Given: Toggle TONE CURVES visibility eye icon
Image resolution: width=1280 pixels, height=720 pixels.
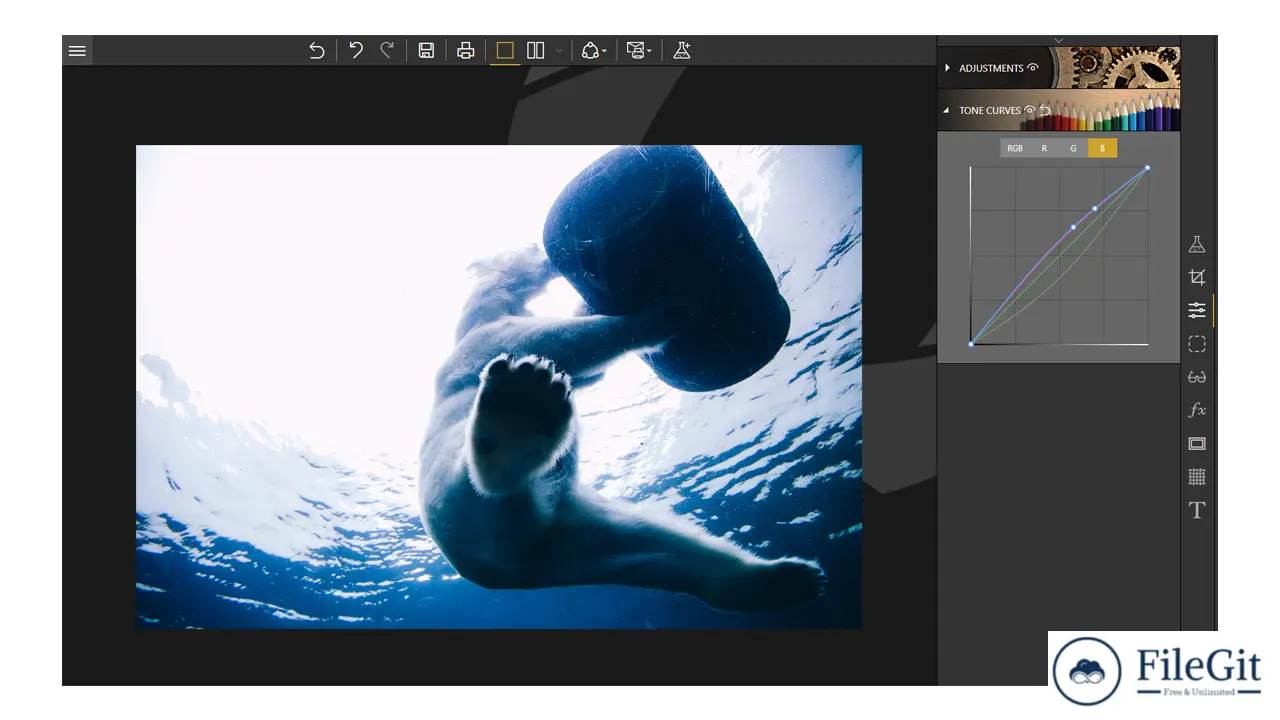Looking at the screenshot, I should click(1029, 110).
